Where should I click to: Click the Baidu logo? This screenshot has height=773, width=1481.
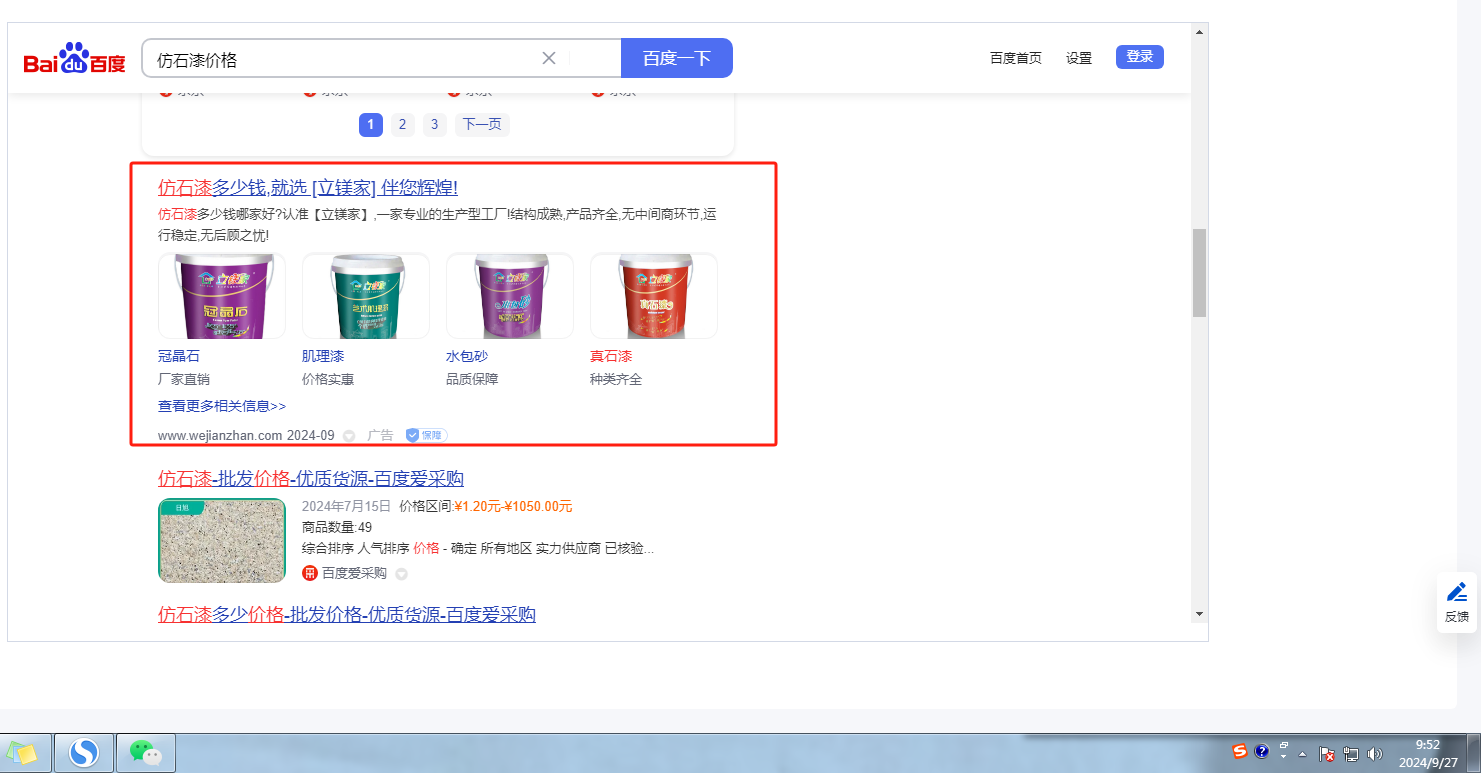tap(75, 59)
